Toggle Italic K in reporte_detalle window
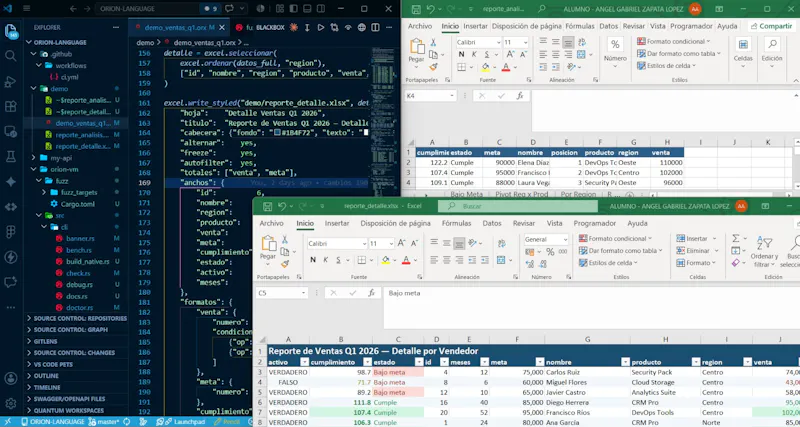This screenshot has height=427, width=800. 326,260
